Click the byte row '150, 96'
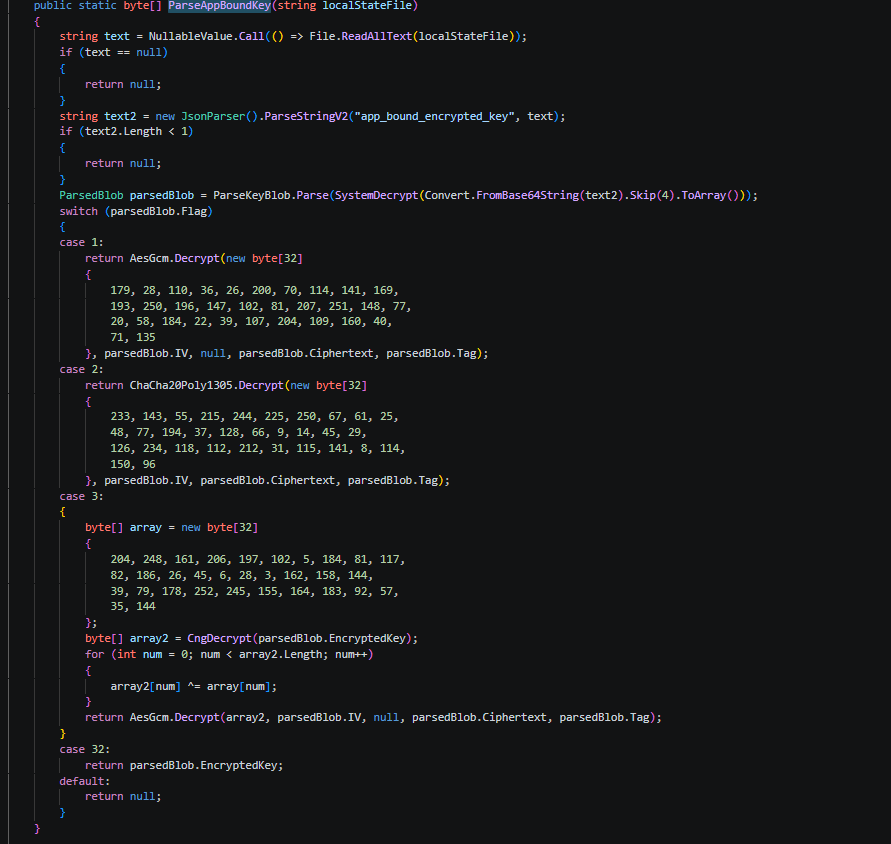Image resolution: width=891 pixels, height=844 pixels. [x=133, y=464]
